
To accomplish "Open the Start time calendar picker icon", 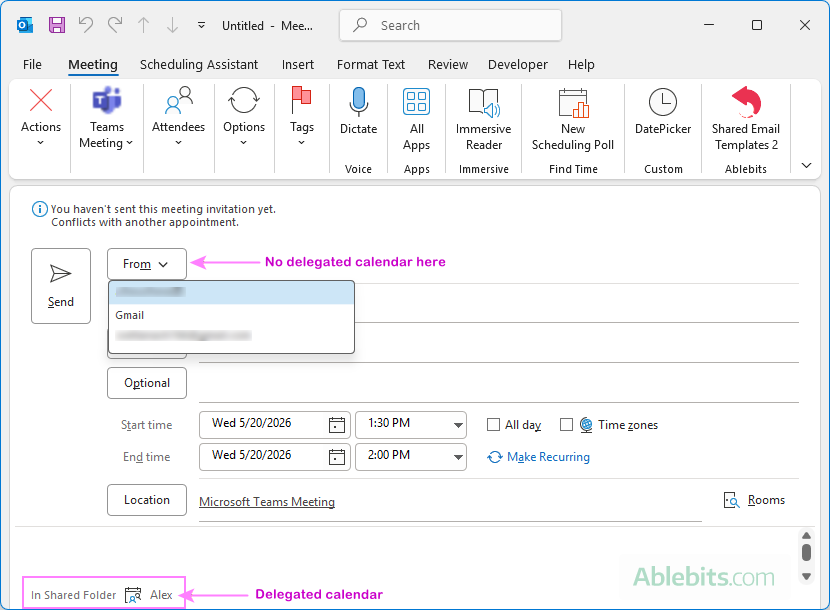I will click(337, 425).
